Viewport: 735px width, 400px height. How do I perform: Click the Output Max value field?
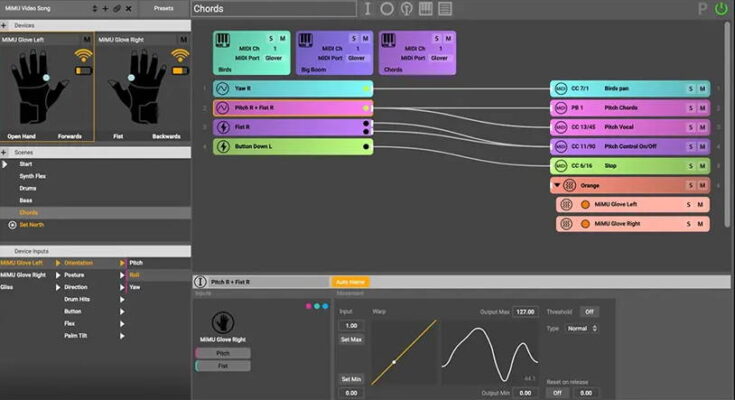tap(526, 312)
